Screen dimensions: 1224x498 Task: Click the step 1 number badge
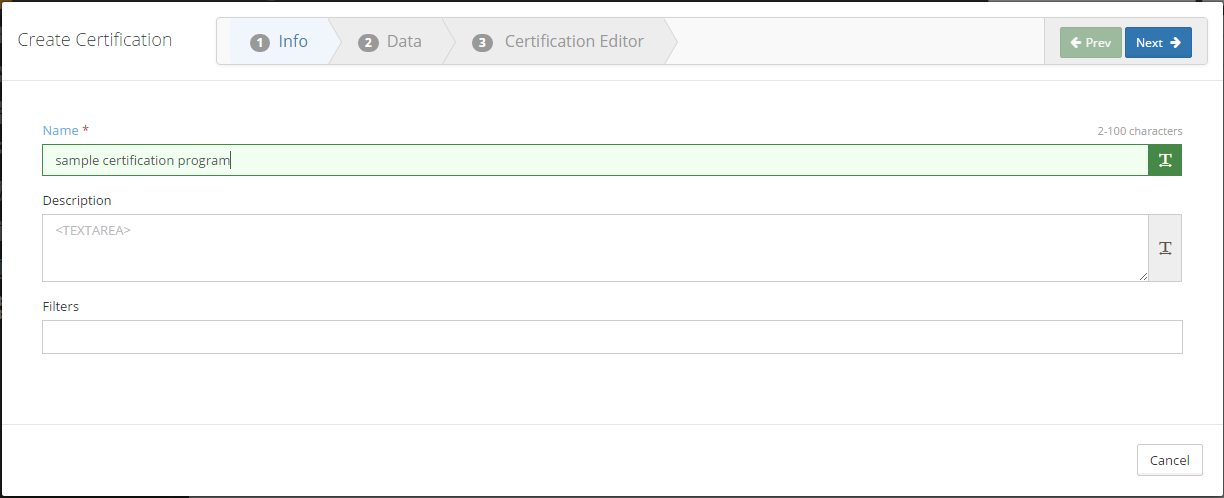pos(260,43)
